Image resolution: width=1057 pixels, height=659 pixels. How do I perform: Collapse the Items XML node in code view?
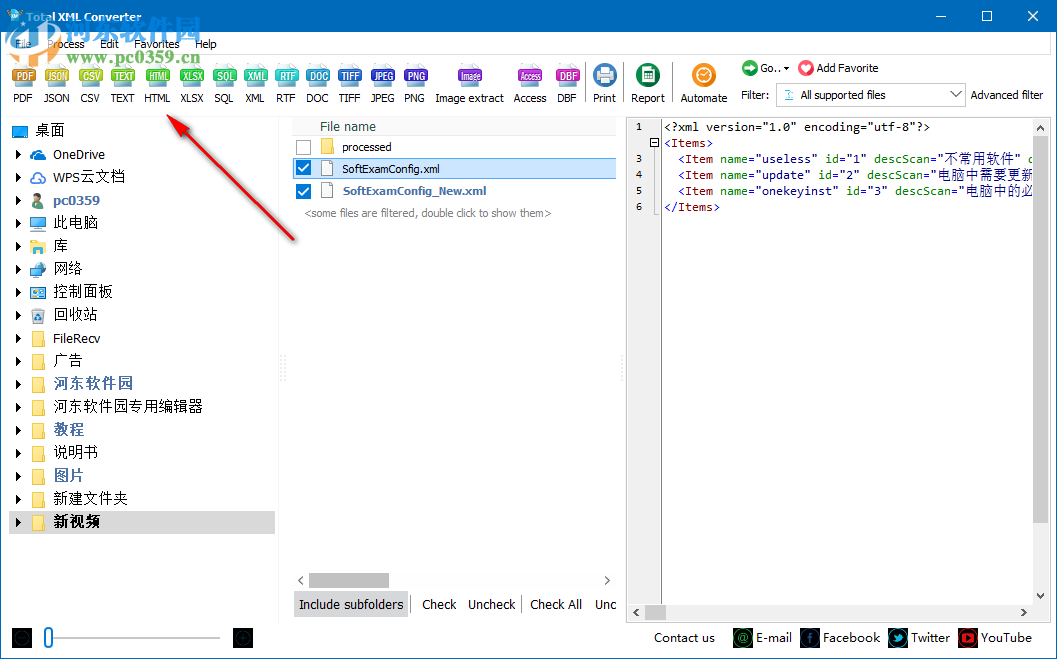click(656, 142)
